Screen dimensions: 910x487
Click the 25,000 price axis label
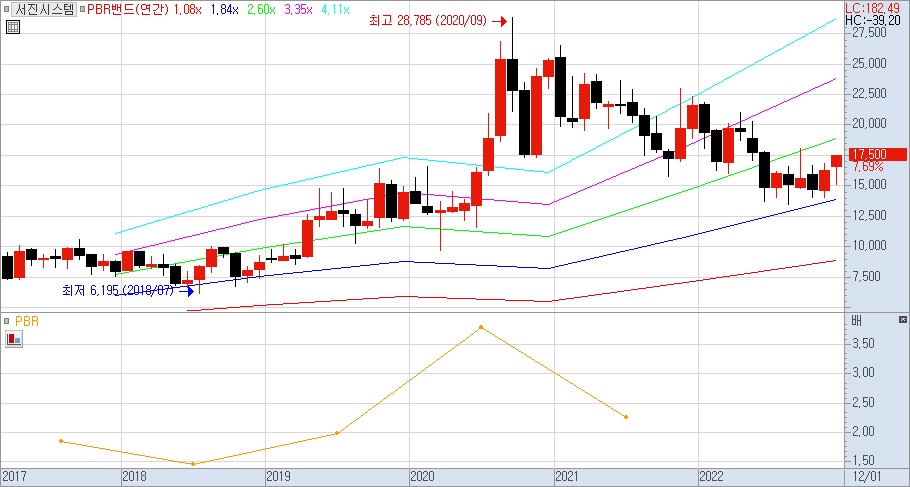click(x=869, y=63)
